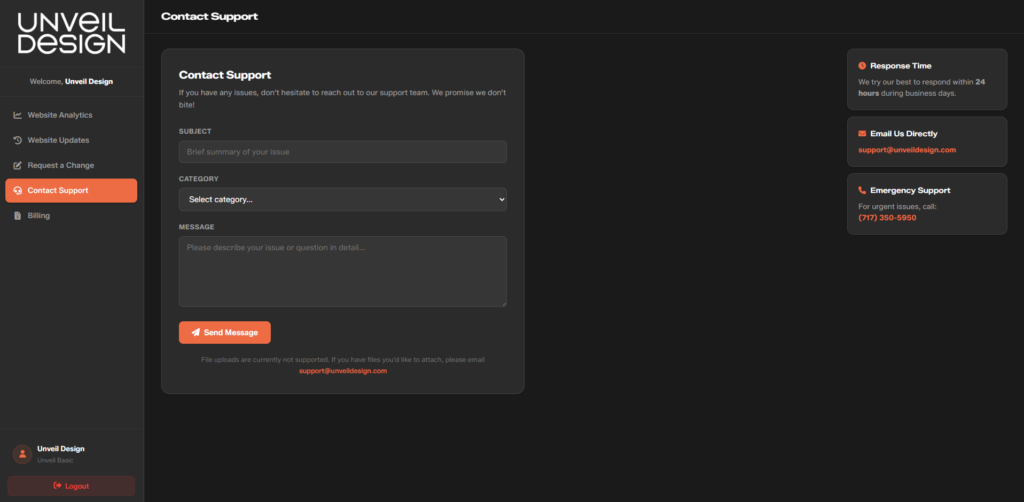The height and width of the screenshot is (502, 1024).
Task: Open the Website Analytics page
Action: click(x=71, y=116)
